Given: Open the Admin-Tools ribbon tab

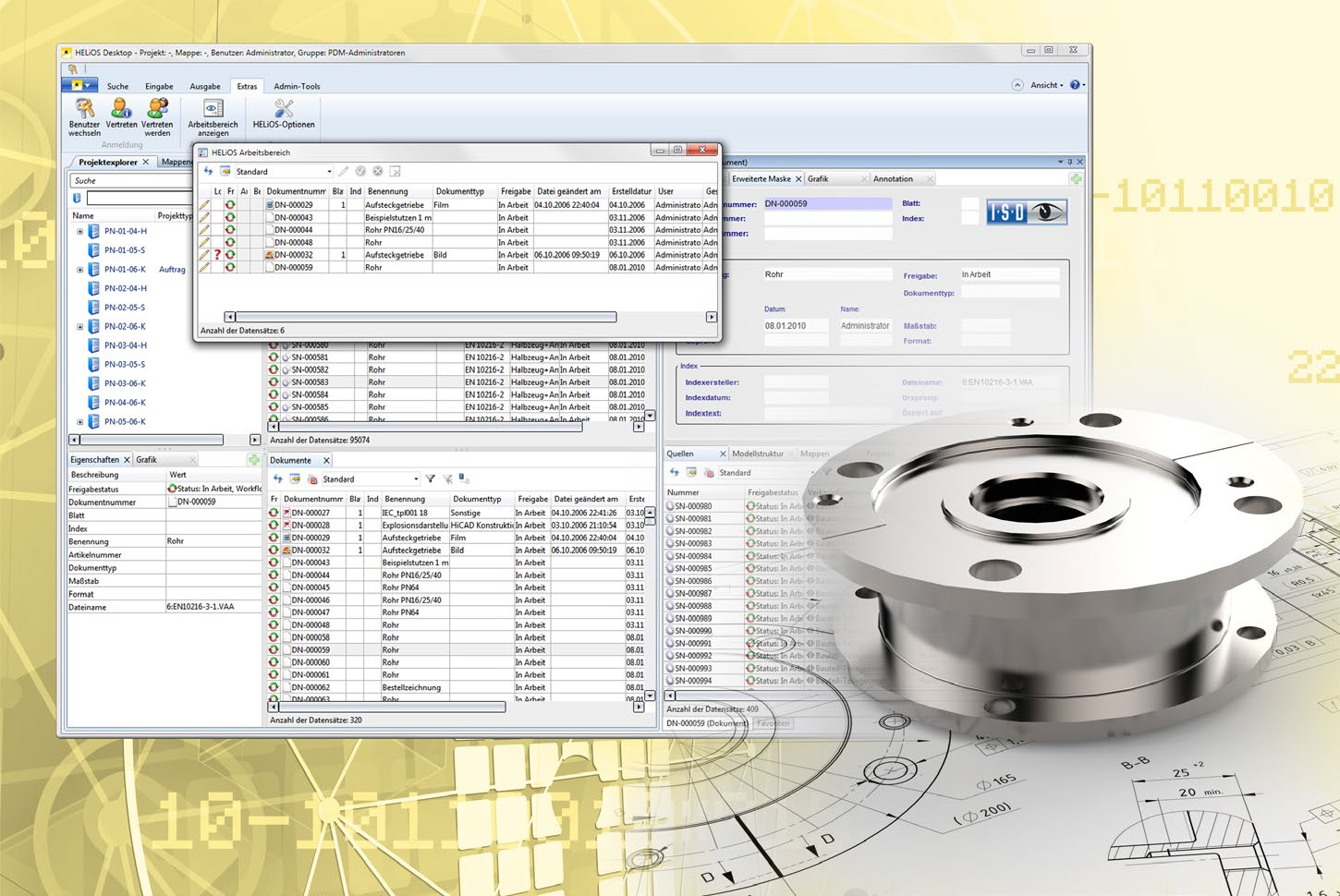Looking at the screenshot, I should coord(297,87).
